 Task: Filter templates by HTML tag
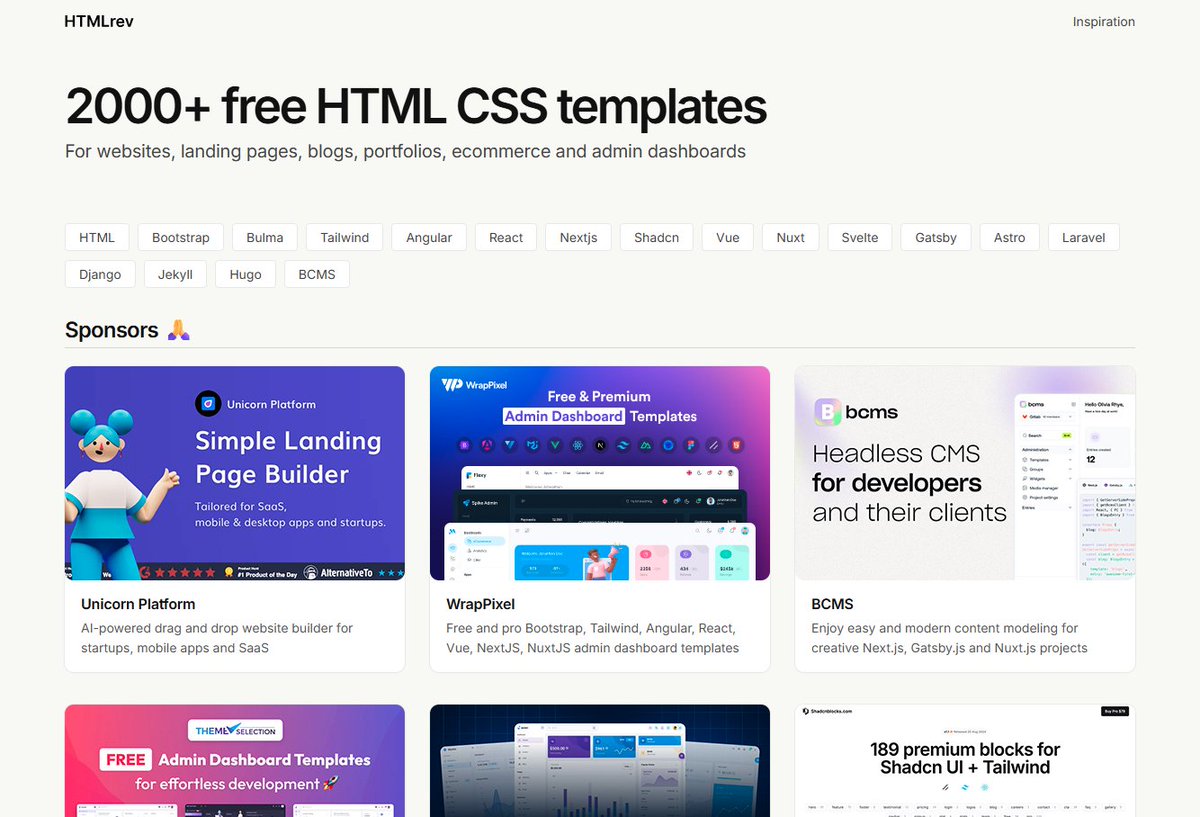pyautogui.click(x=97, y=237)
